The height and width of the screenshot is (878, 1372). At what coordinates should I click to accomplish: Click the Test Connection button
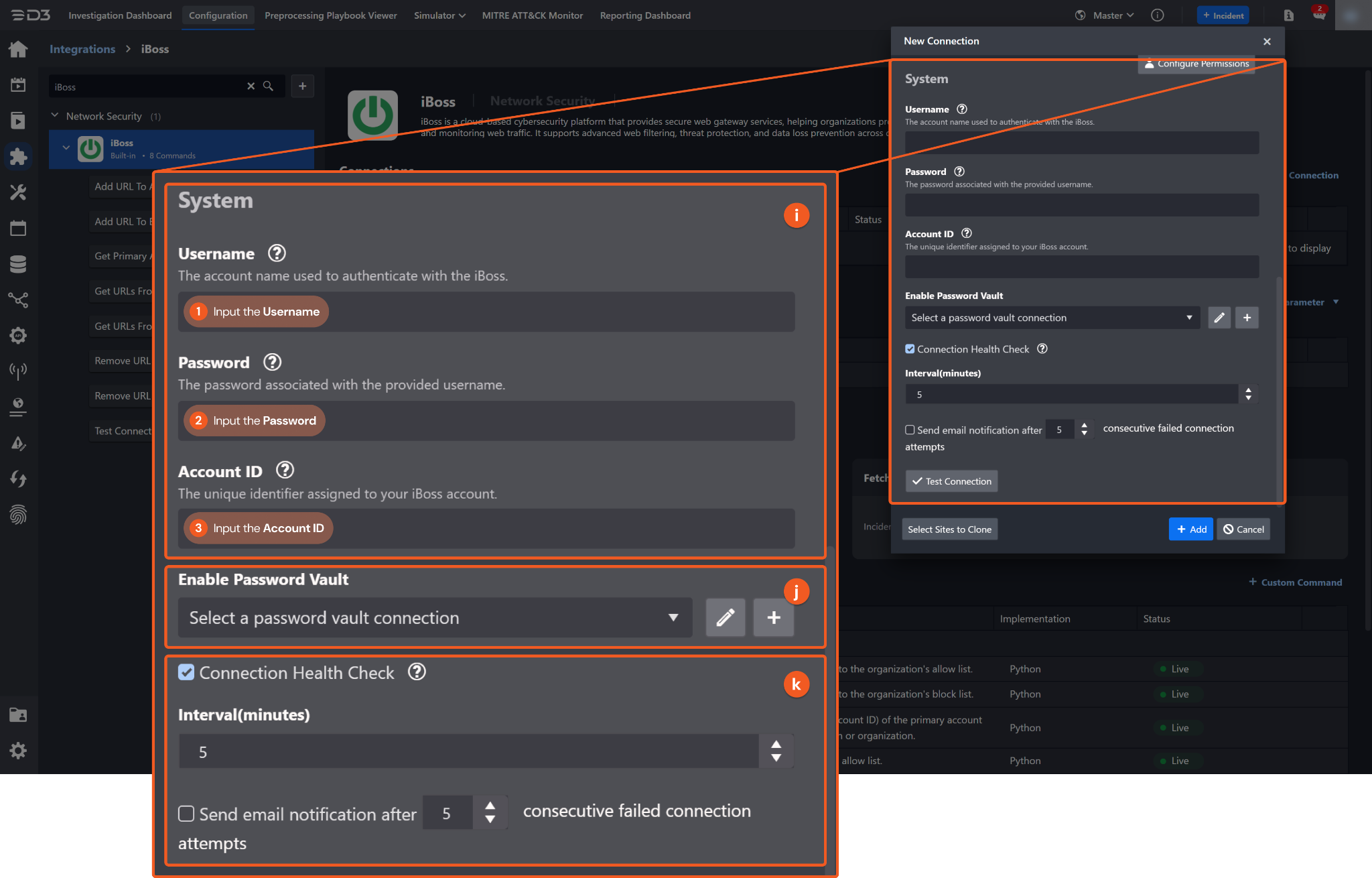951,481
